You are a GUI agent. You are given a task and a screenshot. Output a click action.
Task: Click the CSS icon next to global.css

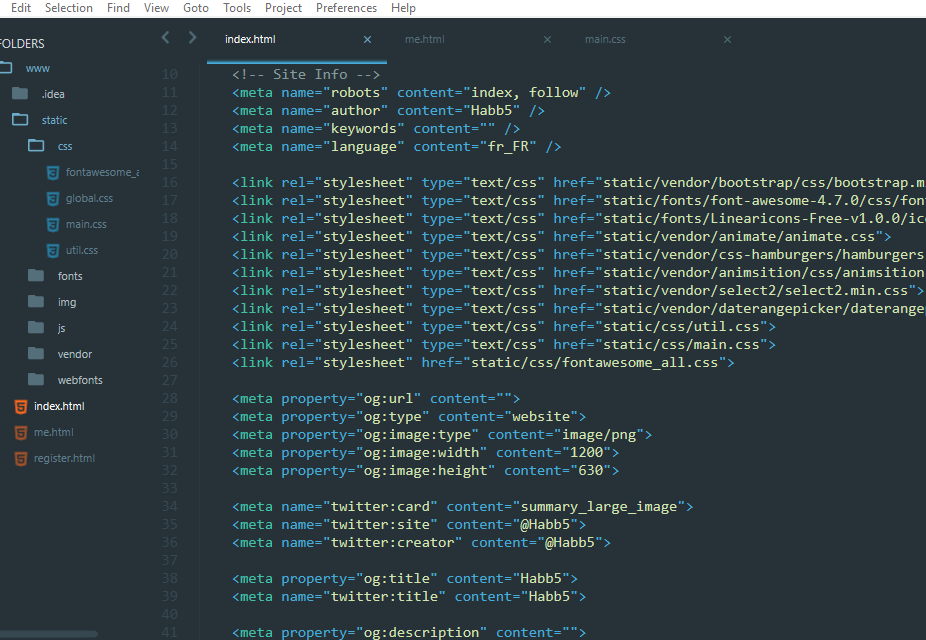pyautogui.click(x=53, y=198)
